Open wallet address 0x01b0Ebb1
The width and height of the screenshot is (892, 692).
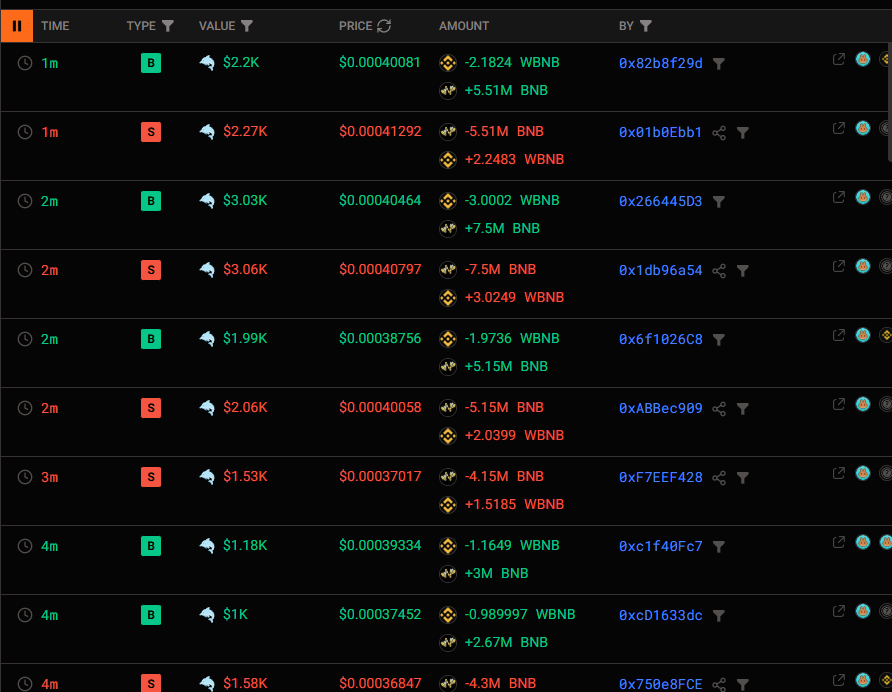(x=660, y=132)
